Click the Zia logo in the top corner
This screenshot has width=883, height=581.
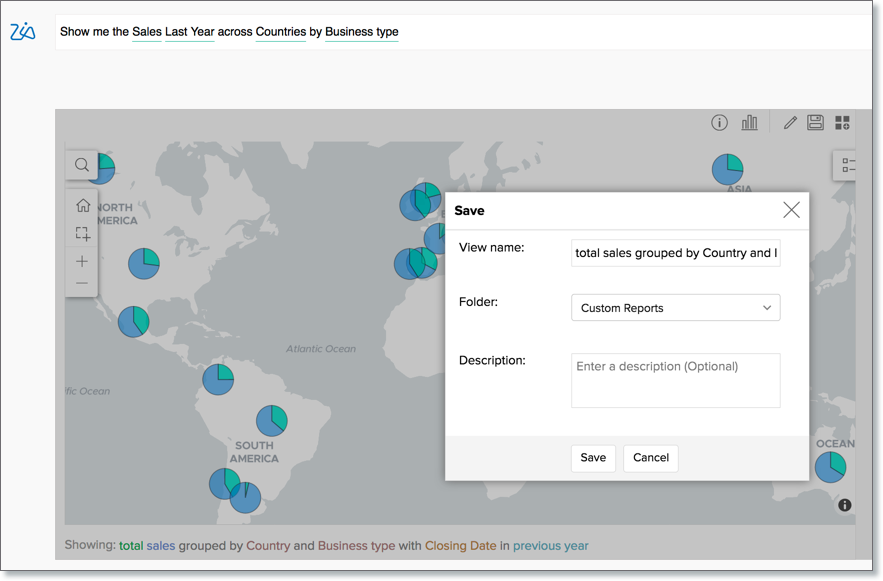[23, 31]
